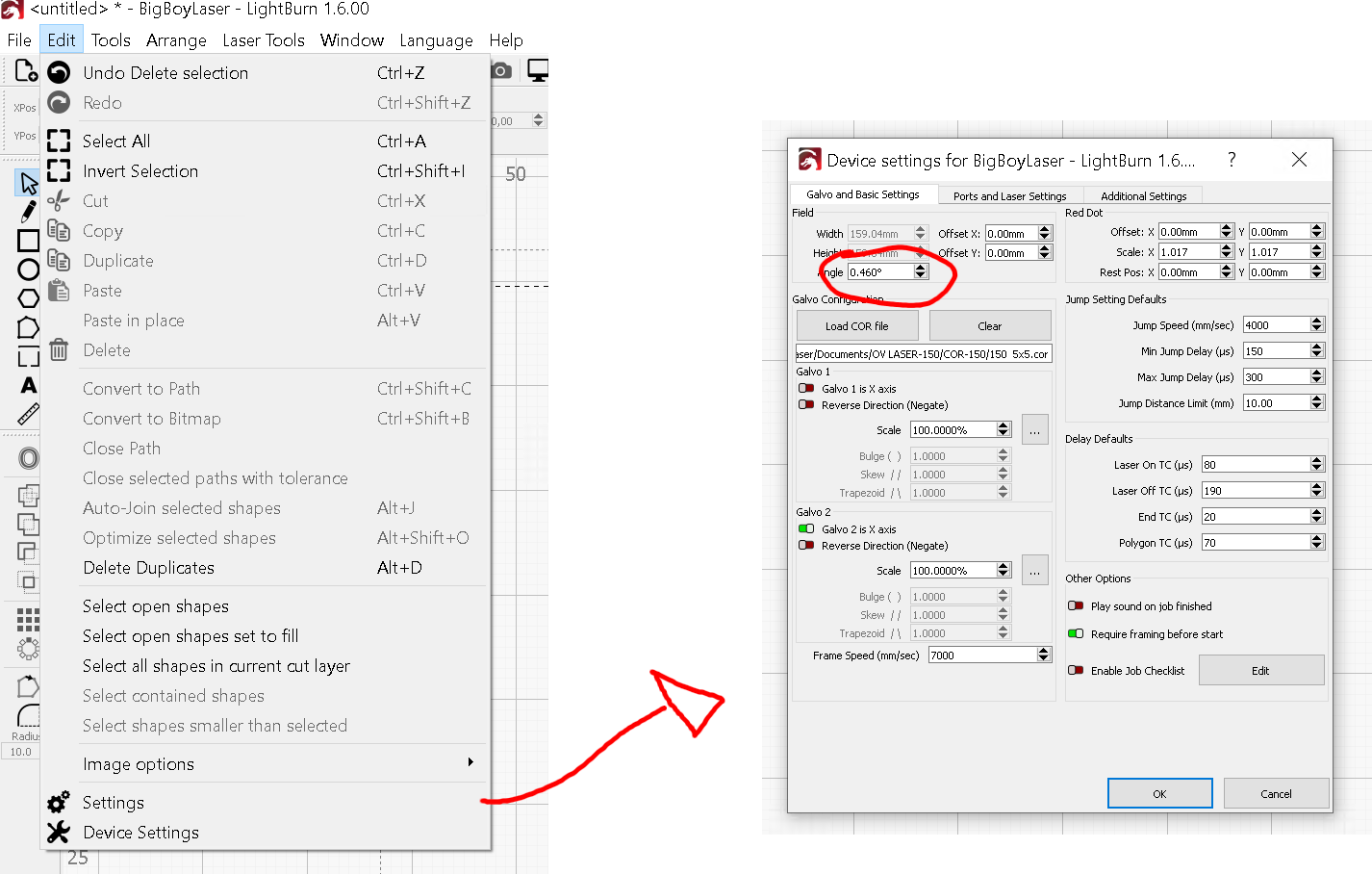Select the Rectangle tool
Screen dimensions: 1372x874
[29, 241]
